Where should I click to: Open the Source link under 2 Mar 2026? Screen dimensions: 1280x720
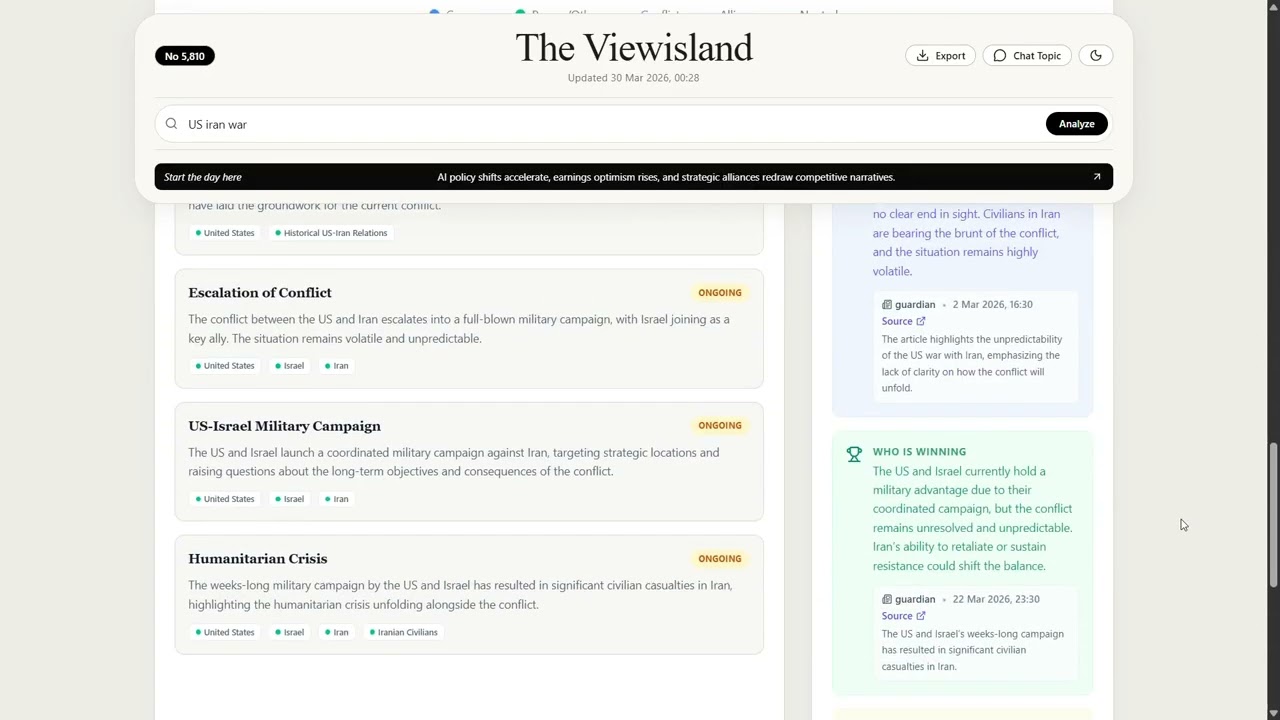pyautogui.click(x=904, y=322)
